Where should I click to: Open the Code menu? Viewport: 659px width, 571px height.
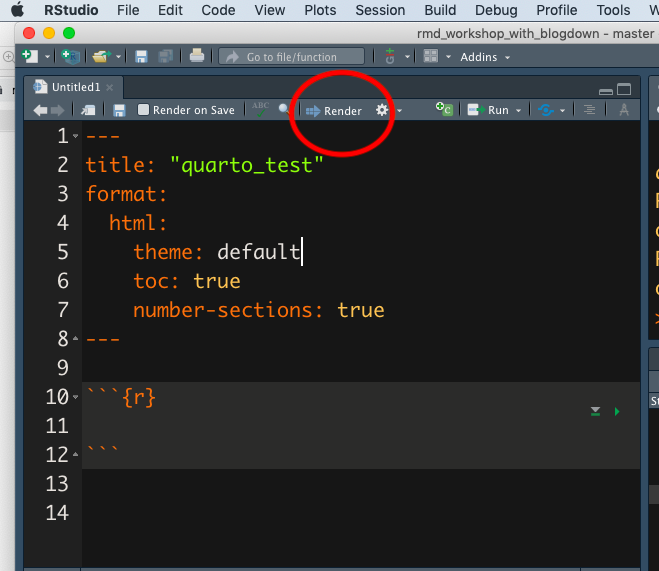(x=218, y=10)
